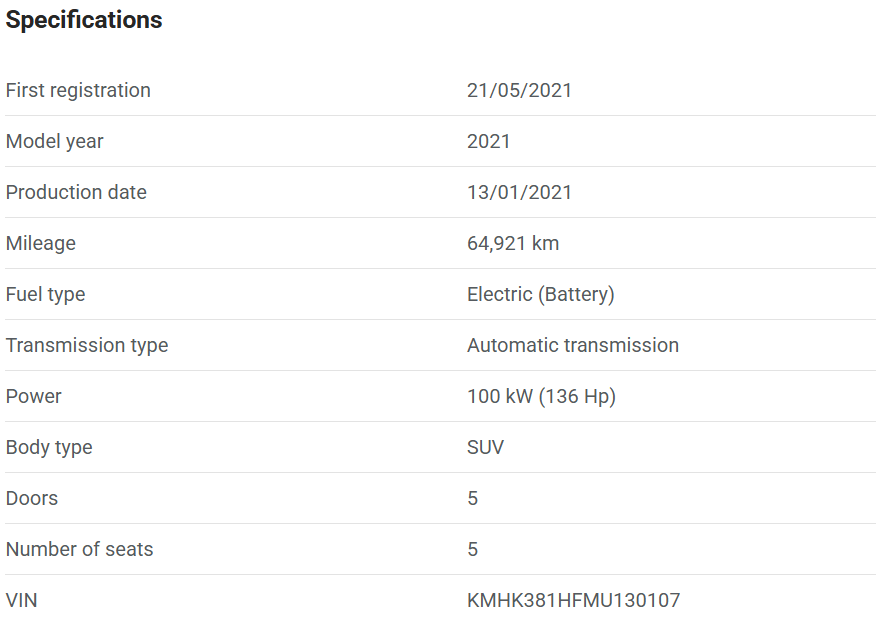Screen dimensions: 876x620
Task: Select the SUV body type value
Action: (485, 447)
